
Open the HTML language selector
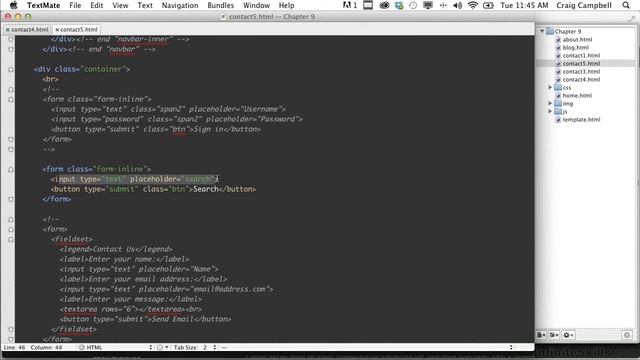click(116, 347)
